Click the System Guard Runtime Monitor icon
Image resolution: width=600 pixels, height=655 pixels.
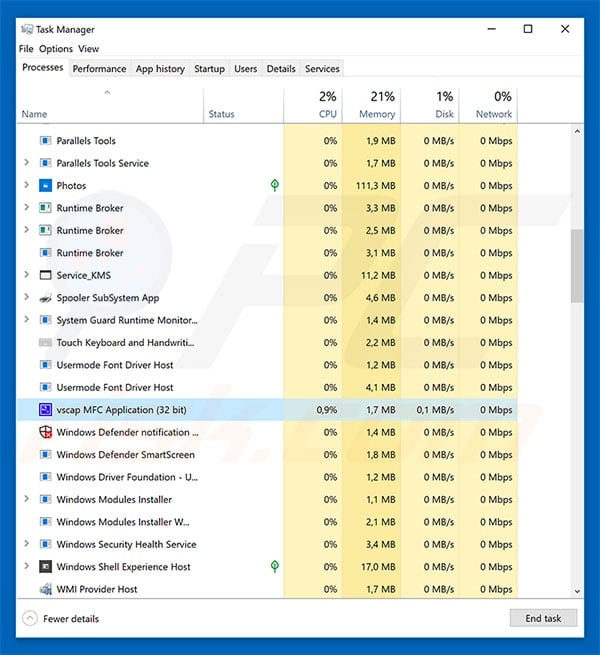click(45, 320)
